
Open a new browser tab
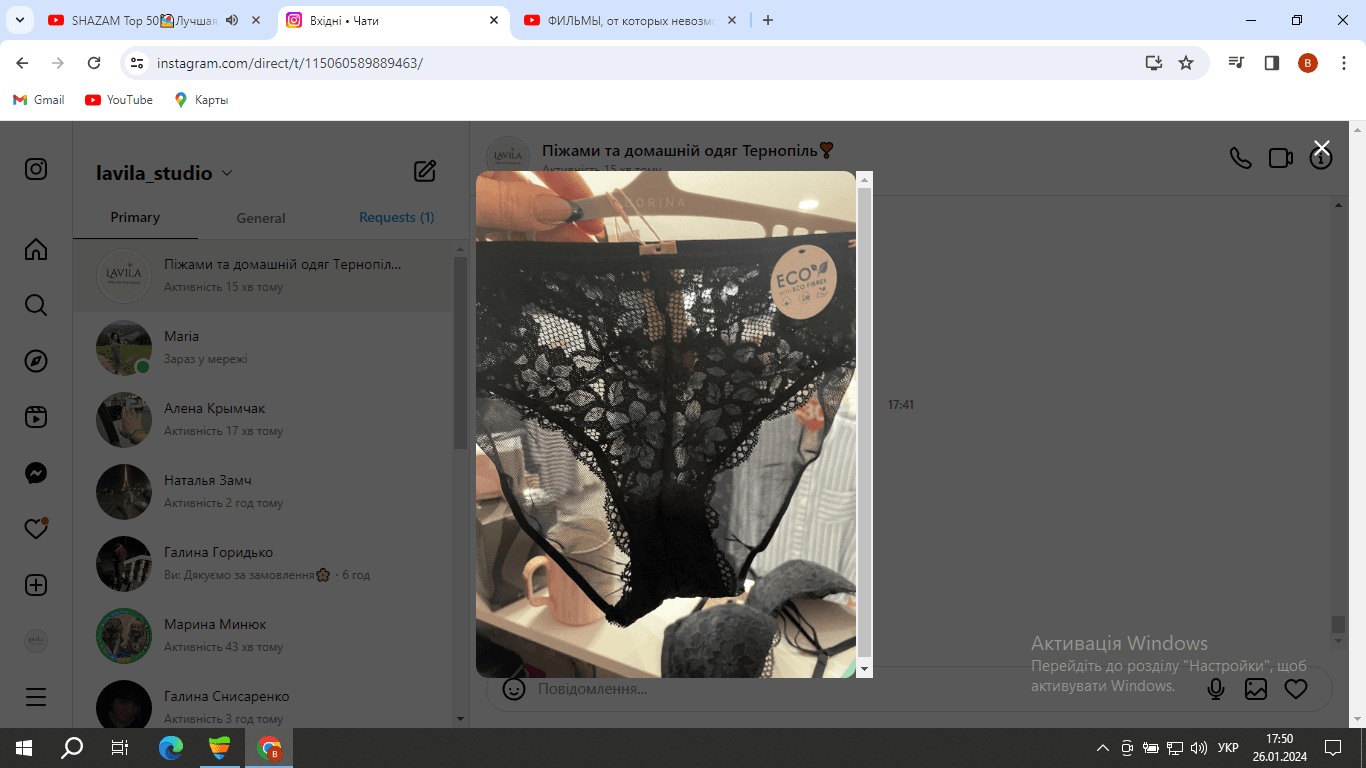(x=768, y=20)
